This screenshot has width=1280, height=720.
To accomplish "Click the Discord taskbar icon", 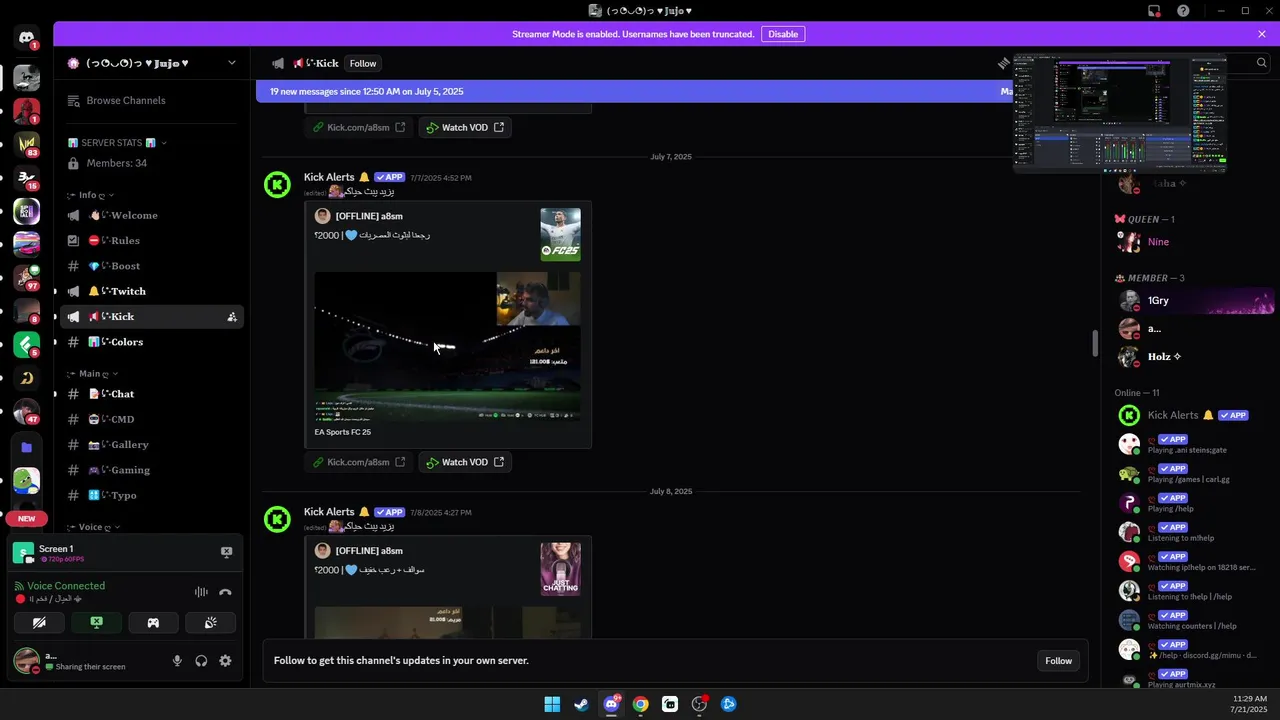I will tap(611, 704).
